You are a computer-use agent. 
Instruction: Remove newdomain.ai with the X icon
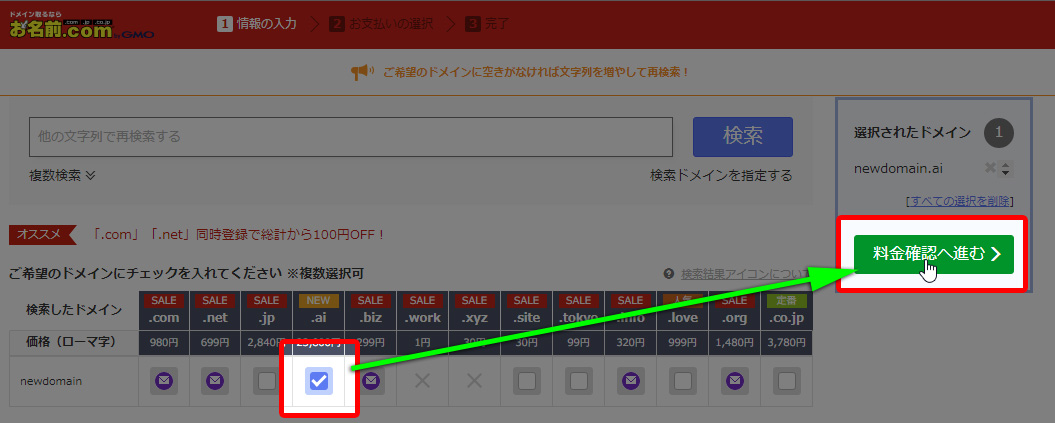(x=990, y=169)
